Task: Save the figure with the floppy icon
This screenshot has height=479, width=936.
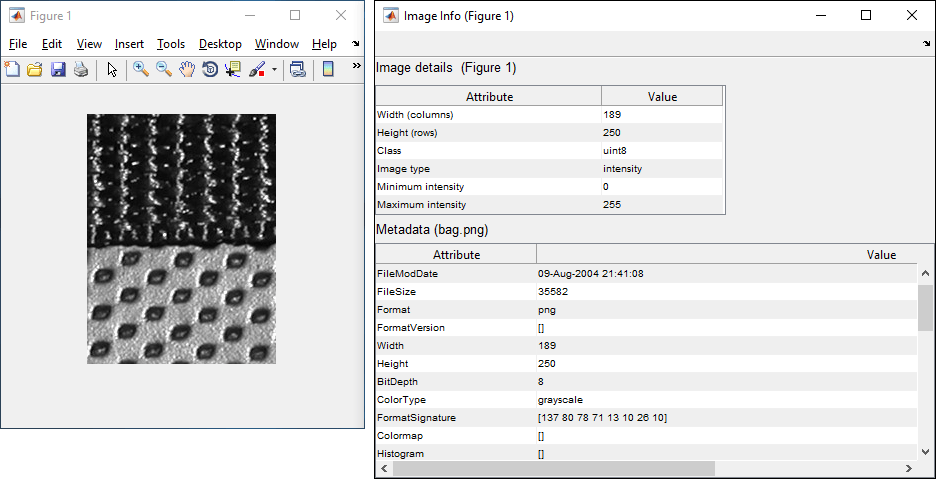Action: coord(58,69)
